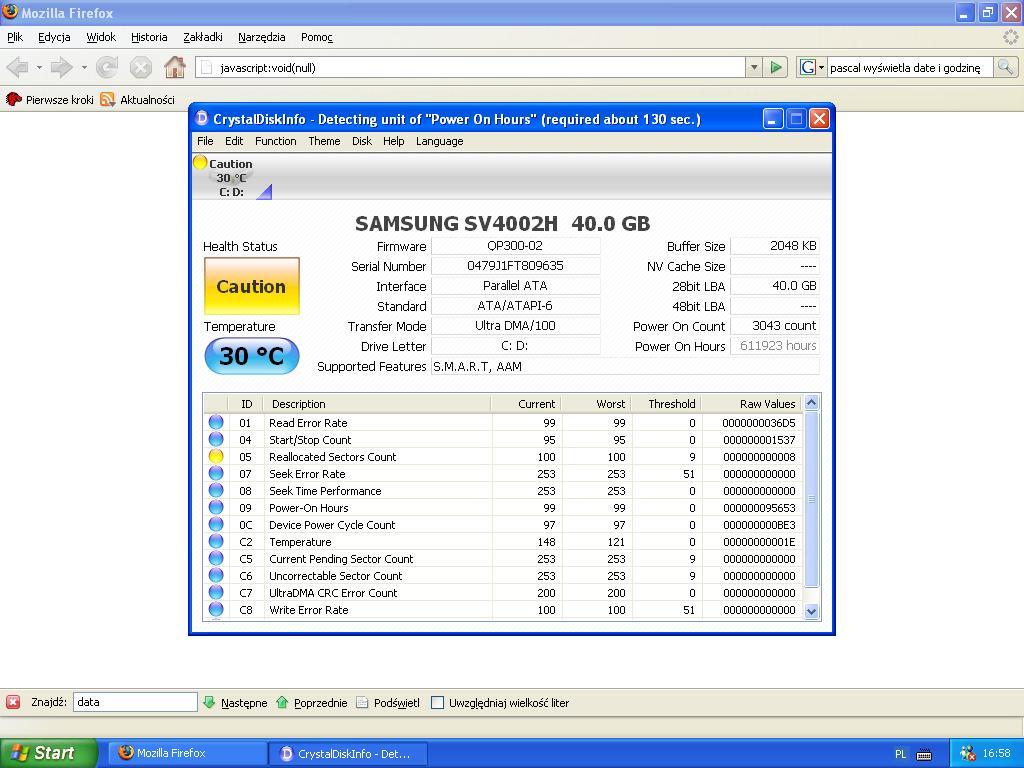
Task: Click the Windows Start button
Action: tap(48, 753)
